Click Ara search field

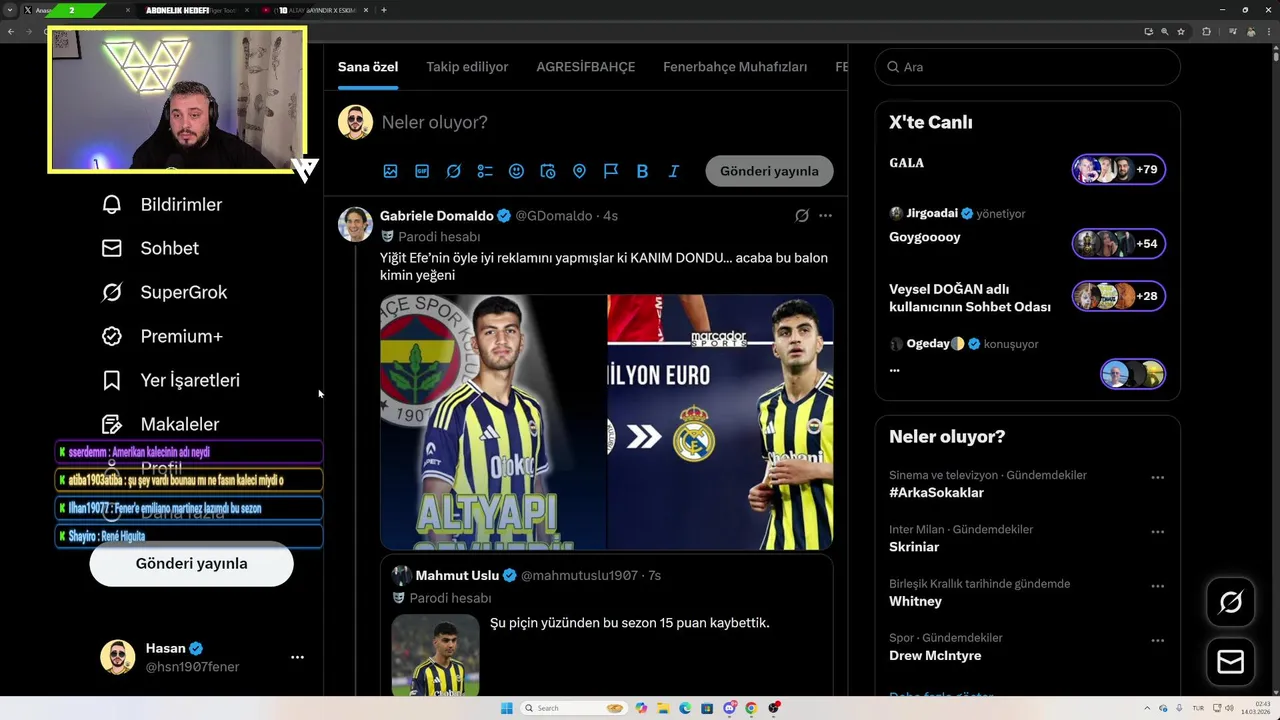[x=1027, y=67]
